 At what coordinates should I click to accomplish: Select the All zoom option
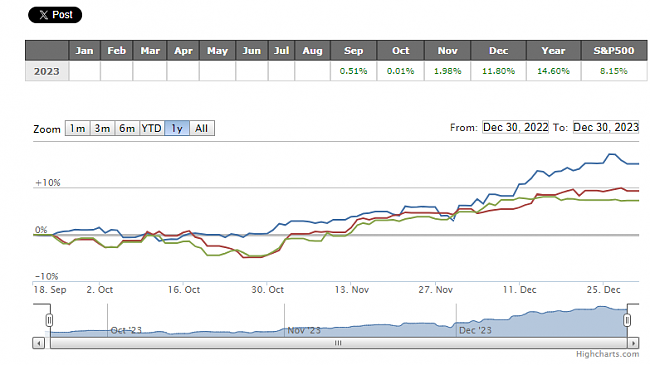(x=202, y=128)
